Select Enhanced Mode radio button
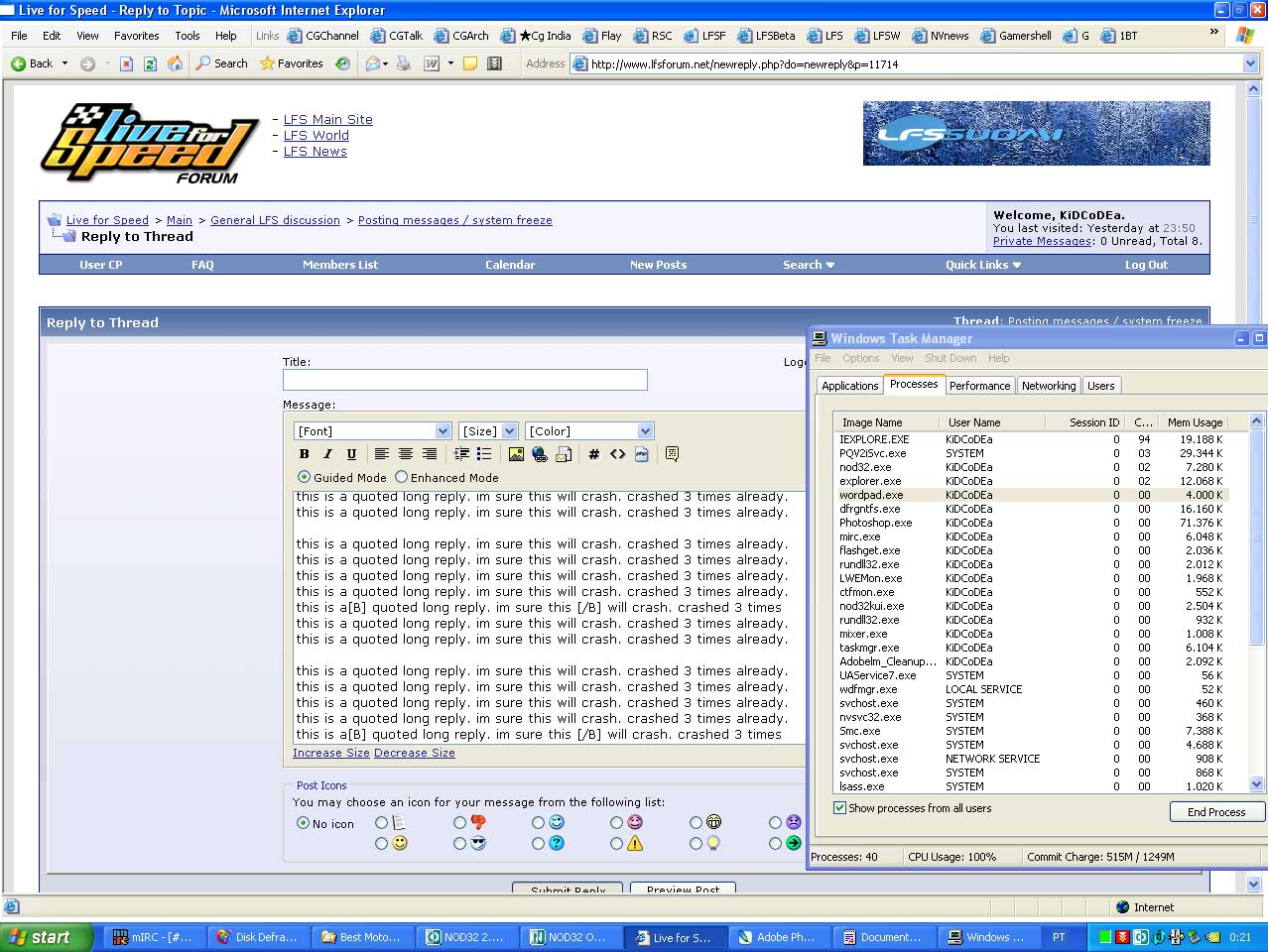The width and height of the screenshot is (1268, 952). click(401, 477)
